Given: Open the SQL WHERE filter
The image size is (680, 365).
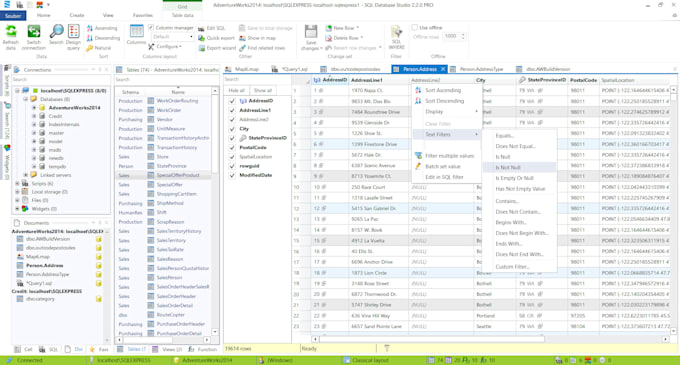Looking at the screenshot, I should [x=396, y=37].
